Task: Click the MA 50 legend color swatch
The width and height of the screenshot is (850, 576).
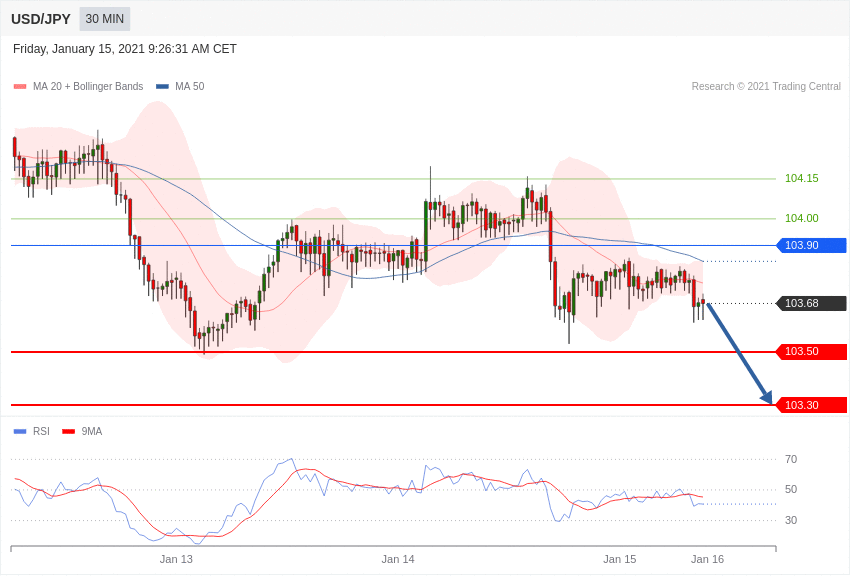Action: pos(162,86)
